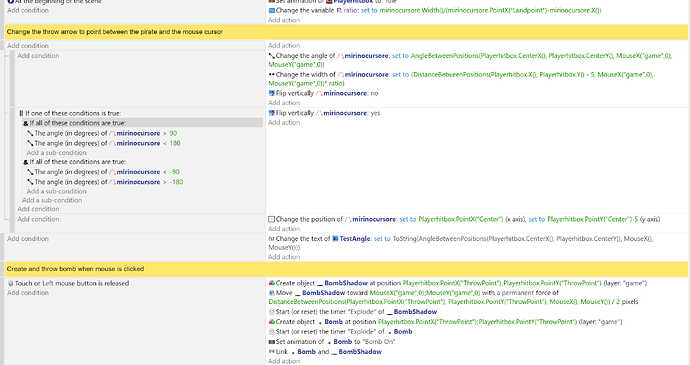Add a condition beside 'Change the text of TestAngle'
Screen dimensions: 690x365
(x=28, y=239)
